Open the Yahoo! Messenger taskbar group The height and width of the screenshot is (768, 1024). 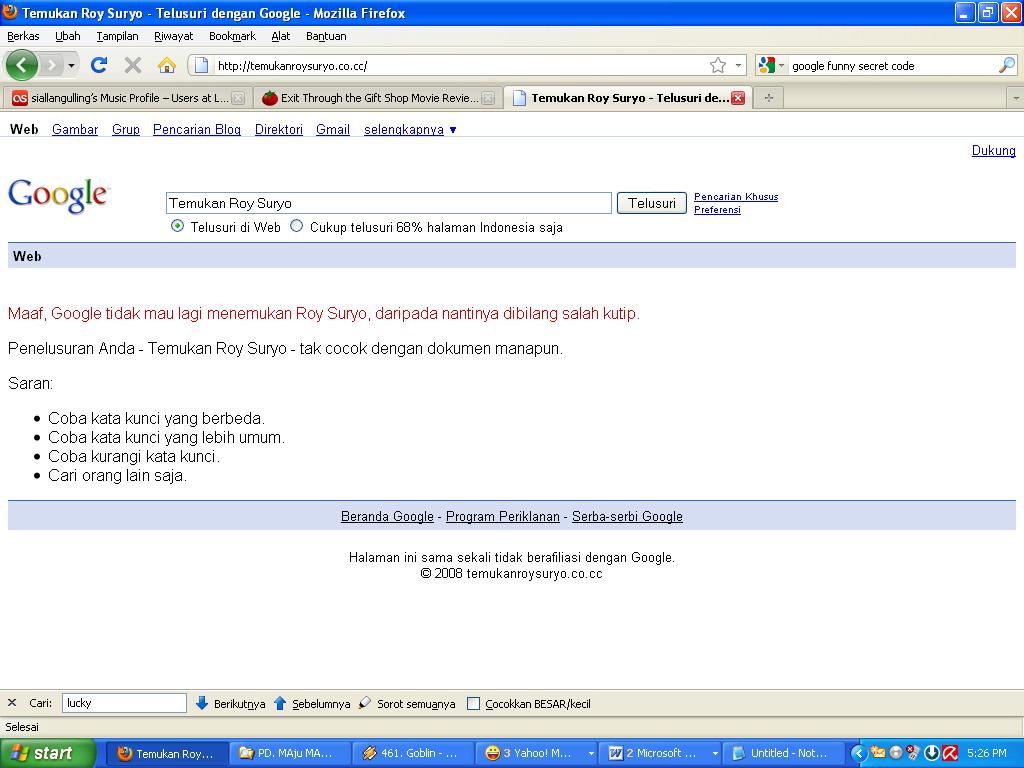coord(536,754)
